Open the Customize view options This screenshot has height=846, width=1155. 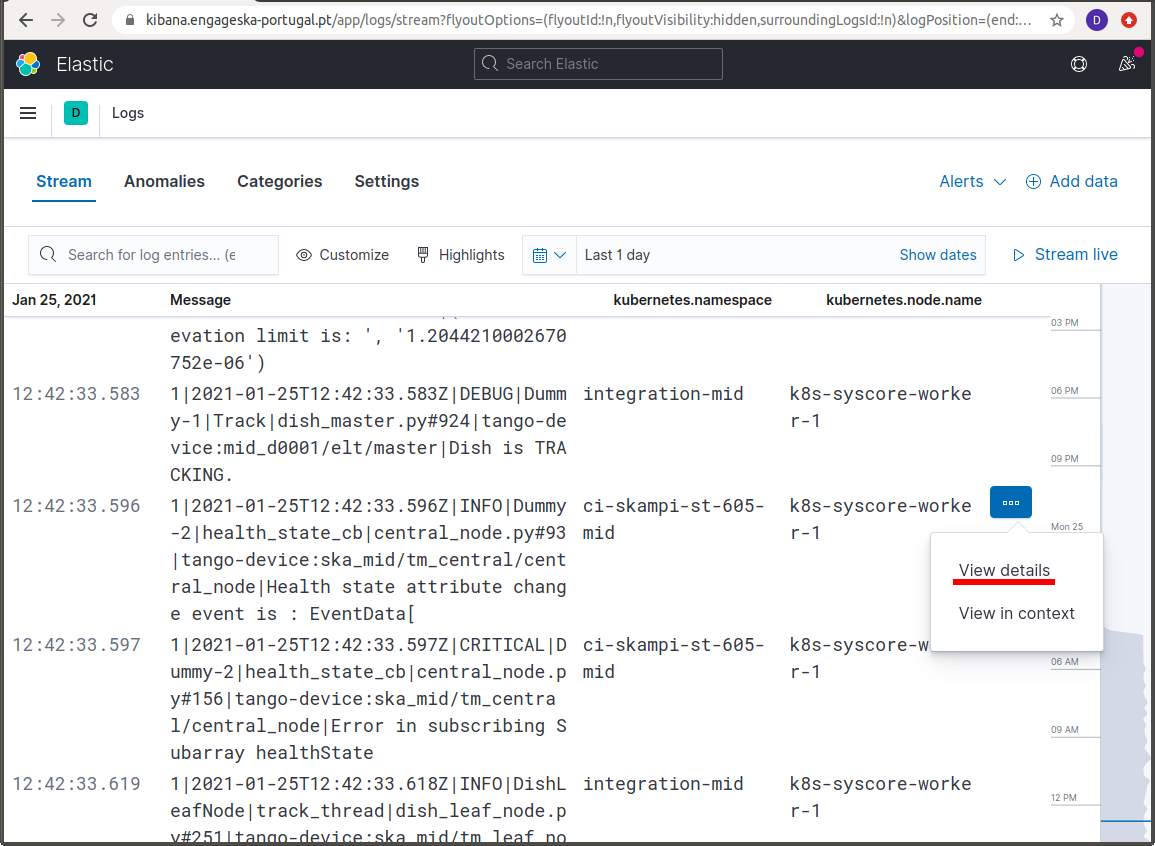(343, 255)
